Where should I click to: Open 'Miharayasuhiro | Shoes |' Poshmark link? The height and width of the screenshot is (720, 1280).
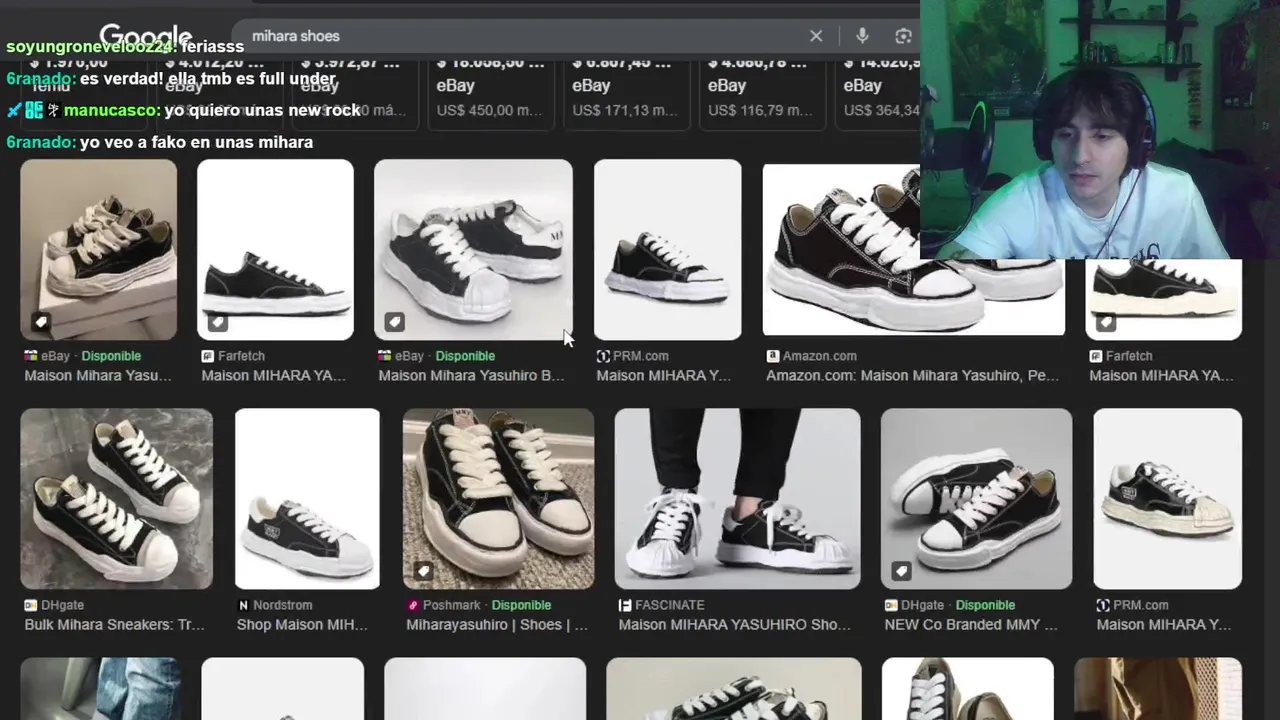point(497,625)
